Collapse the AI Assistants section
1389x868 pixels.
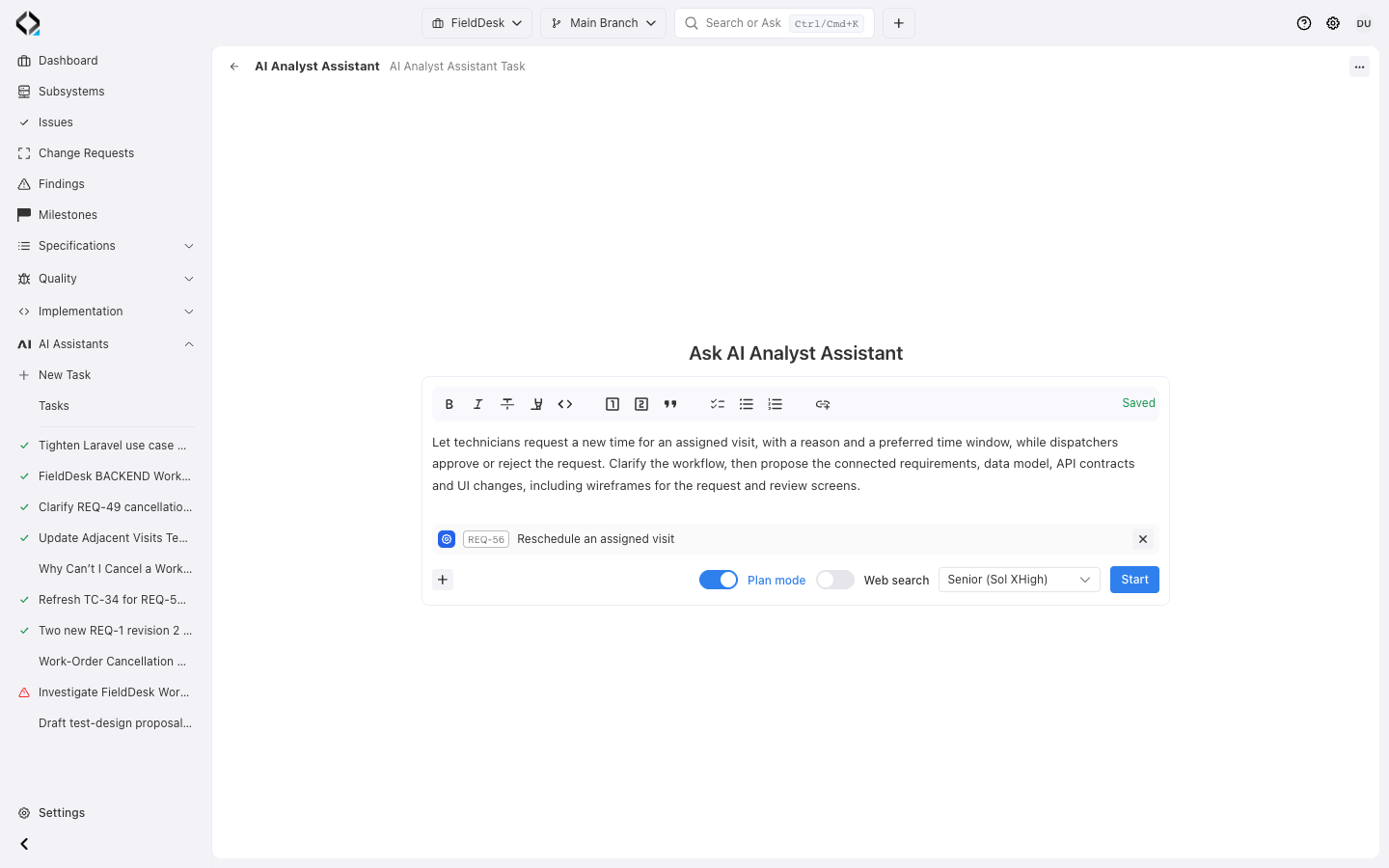[106, 344]
